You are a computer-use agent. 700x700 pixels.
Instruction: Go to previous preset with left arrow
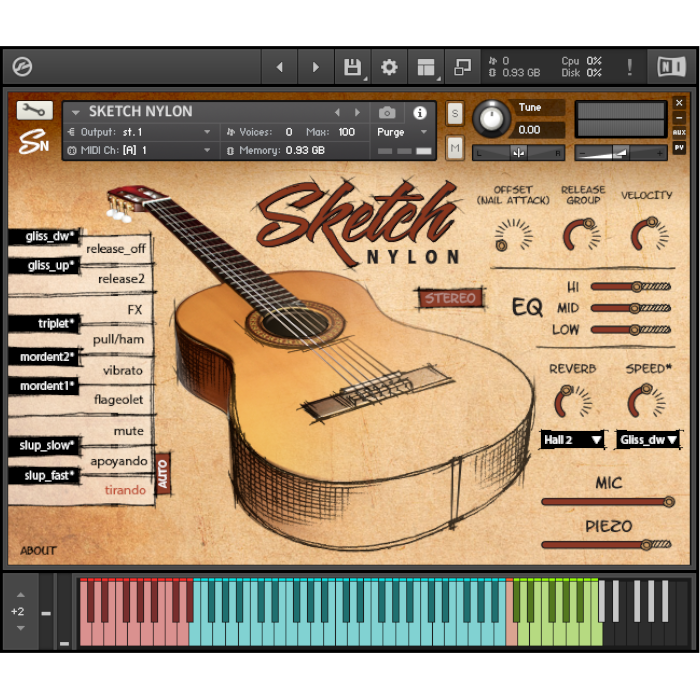[x=280, y=67]
